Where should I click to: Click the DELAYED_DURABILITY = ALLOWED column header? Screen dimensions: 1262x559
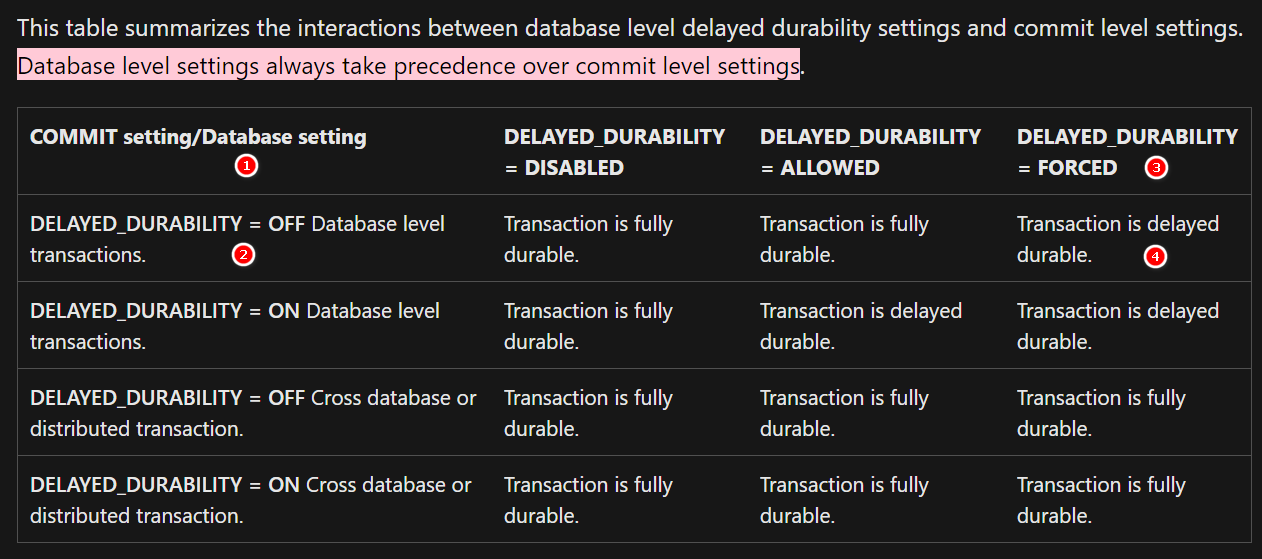coord(870,152)
